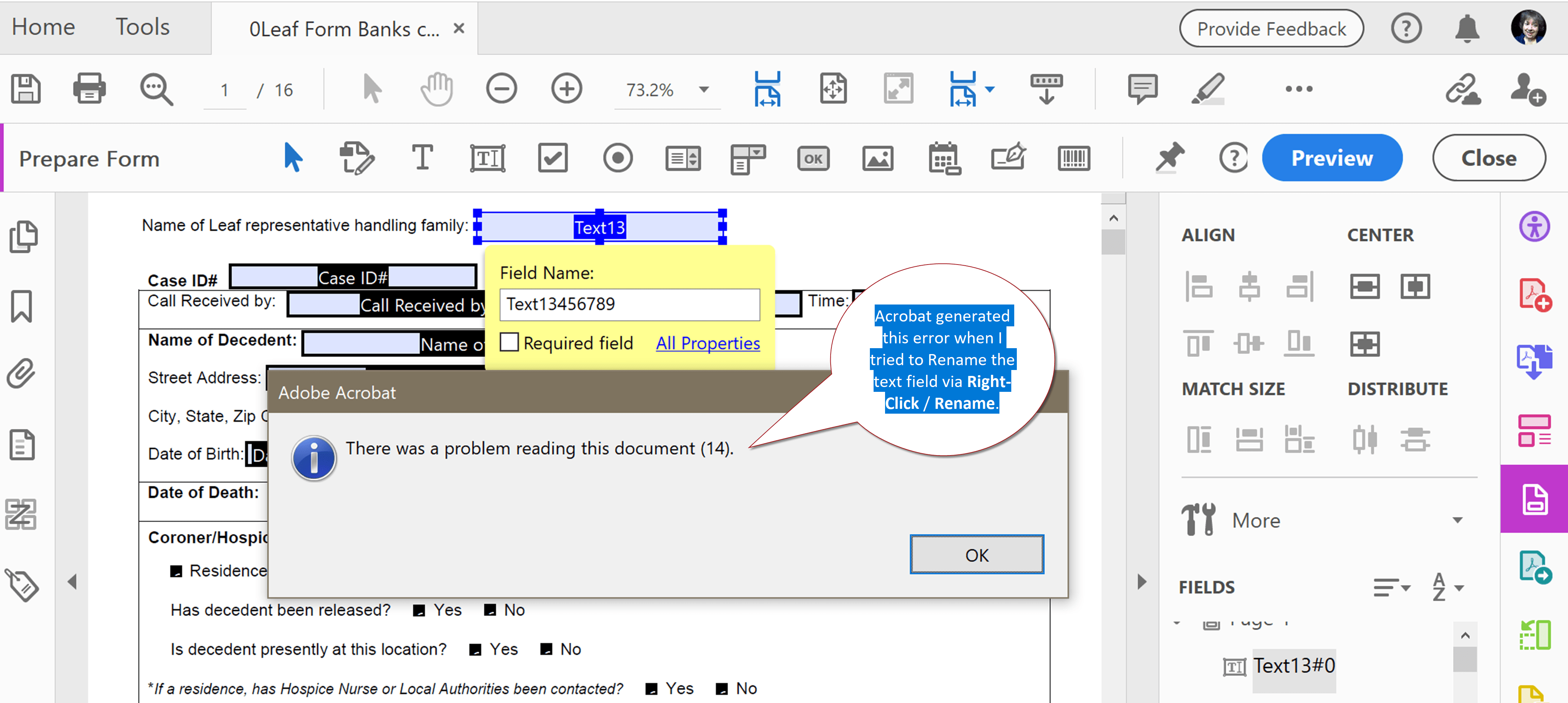The image size is (1568, 703).
Task: Click OK in the error dialog
Action: pyautogui.click(x=976, y=555)
